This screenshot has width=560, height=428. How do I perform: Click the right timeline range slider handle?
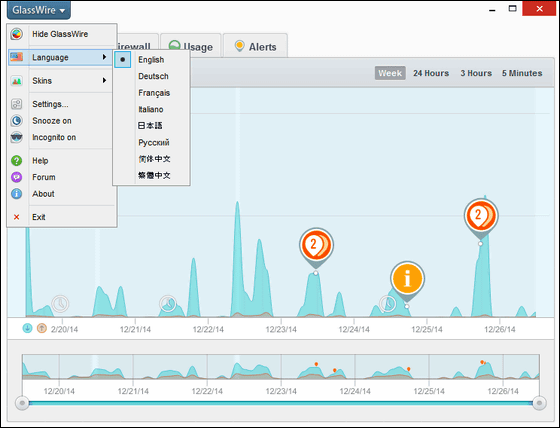coord(539,403)
